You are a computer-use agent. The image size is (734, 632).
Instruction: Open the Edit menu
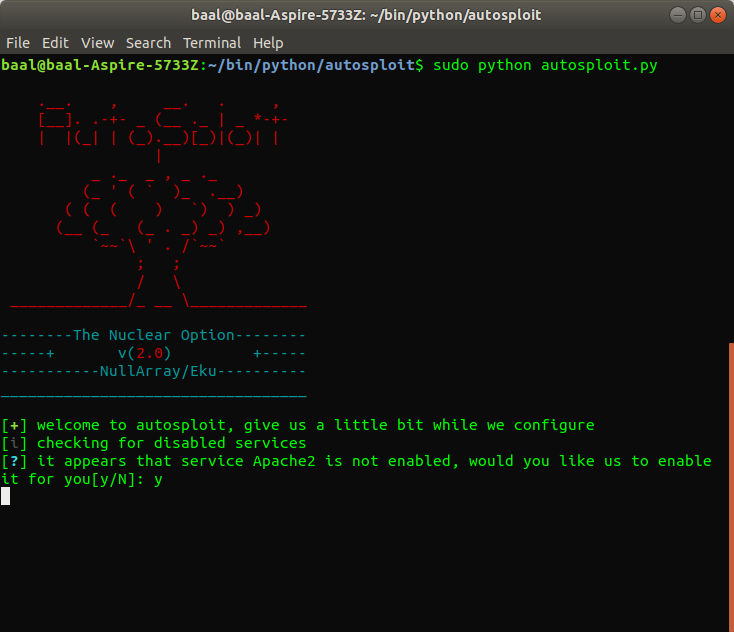coord(55,43)
